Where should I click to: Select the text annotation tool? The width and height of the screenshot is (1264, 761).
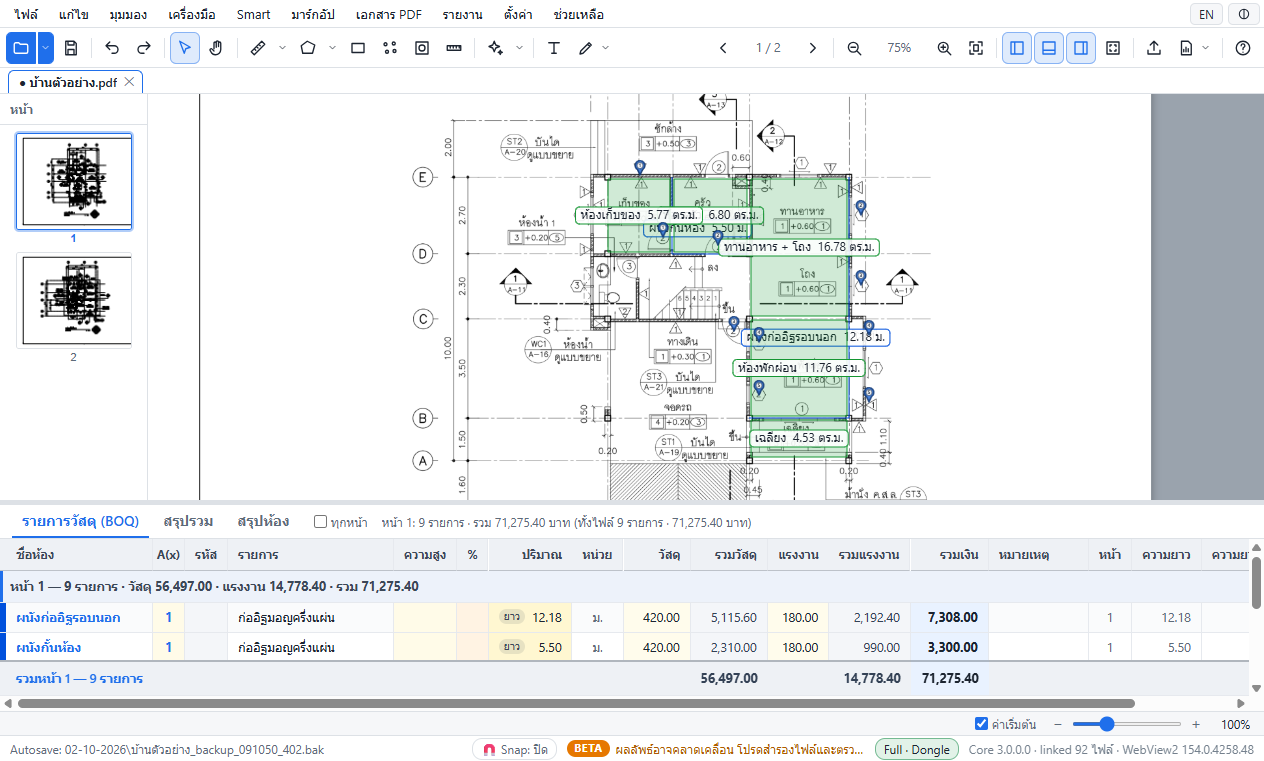554,48
